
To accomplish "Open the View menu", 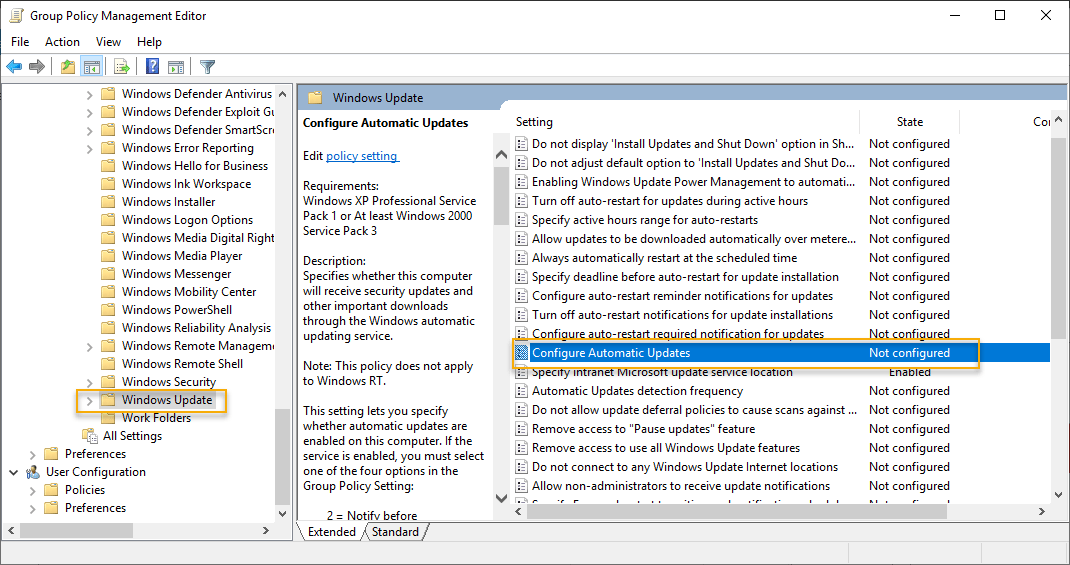I will [109, 42].
